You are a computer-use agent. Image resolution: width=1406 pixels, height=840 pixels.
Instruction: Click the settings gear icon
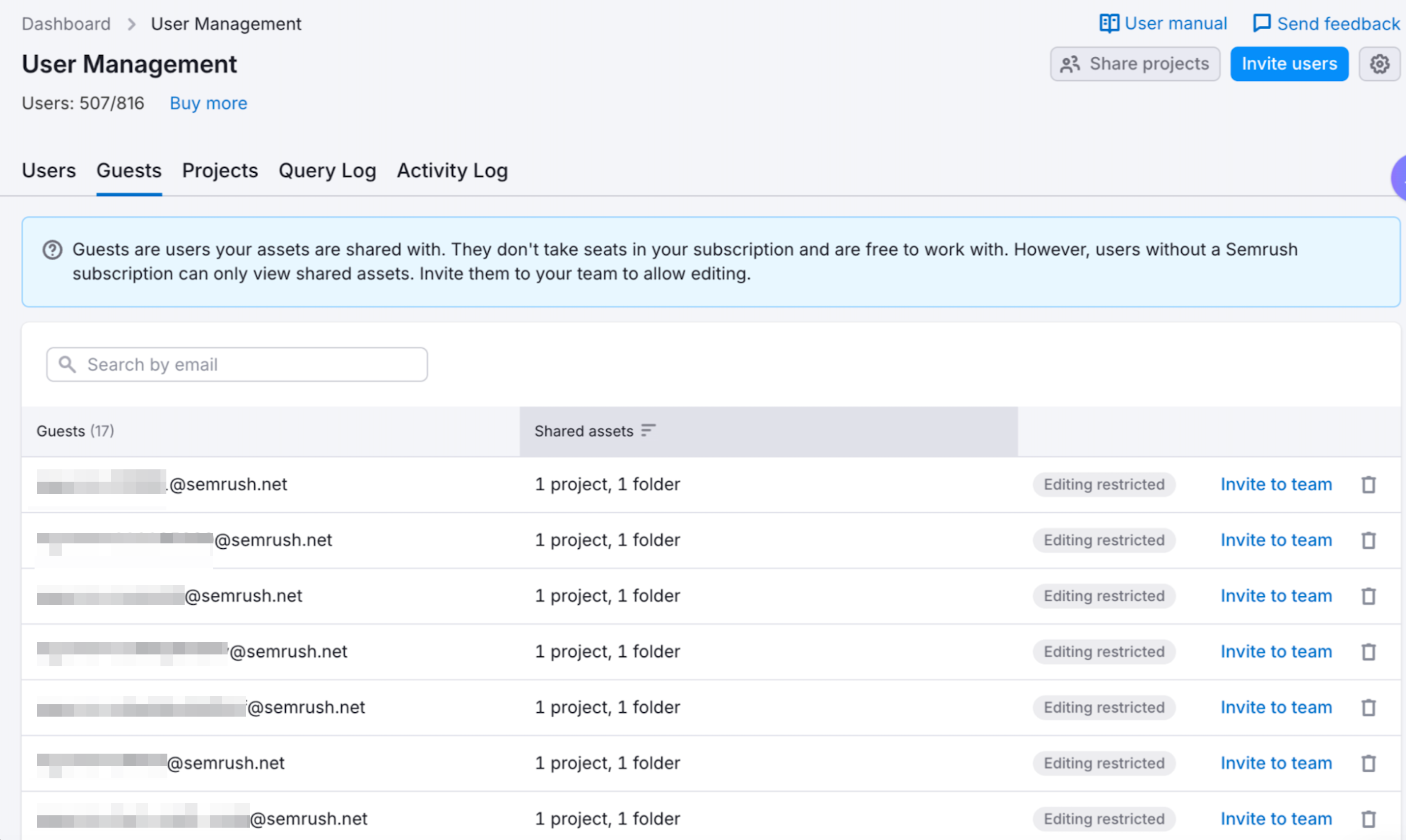pyautogui.click(x=1379, y=64)
